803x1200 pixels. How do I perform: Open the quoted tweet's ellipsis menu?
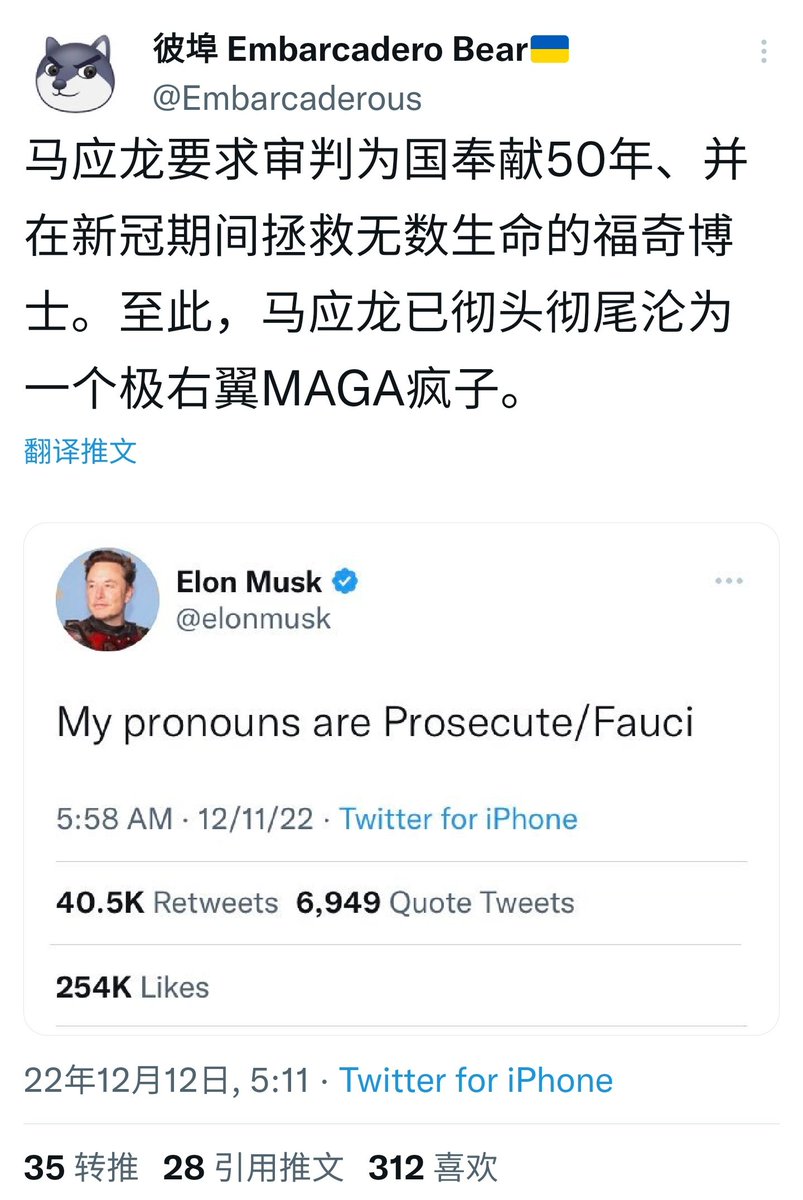point(729,581)
